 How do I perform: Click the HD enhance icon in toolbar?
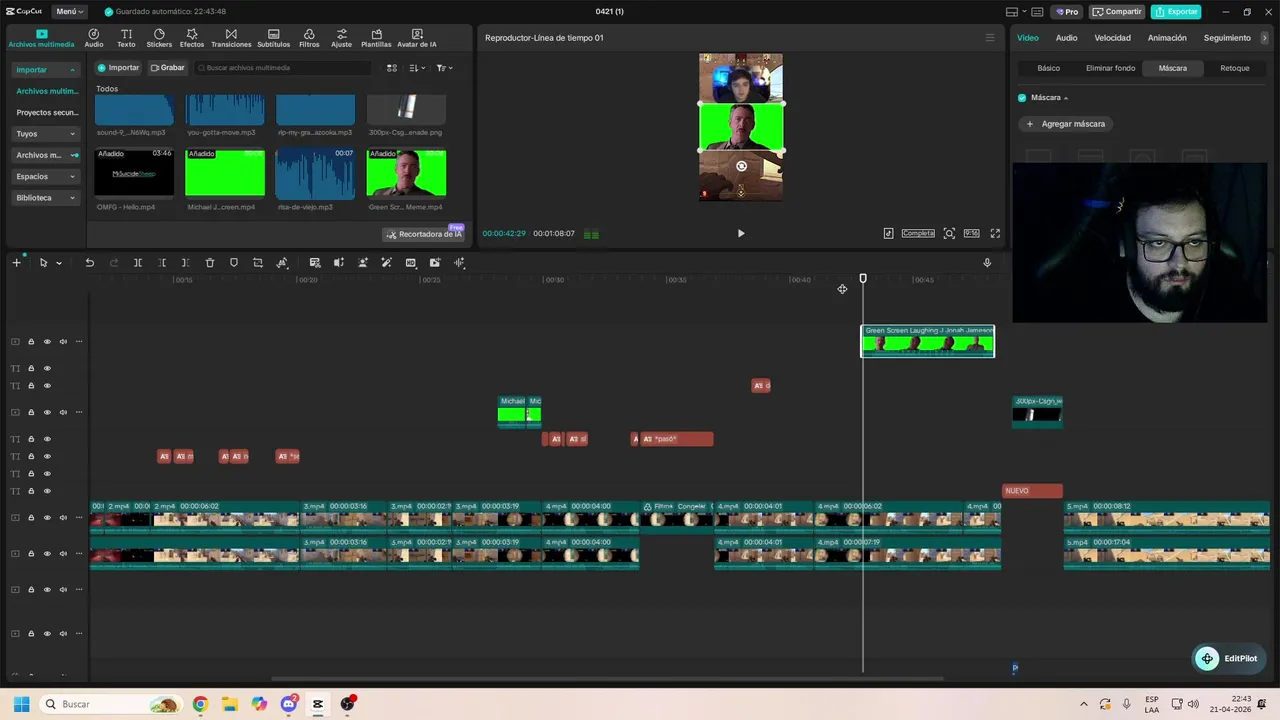pos(411,263)
